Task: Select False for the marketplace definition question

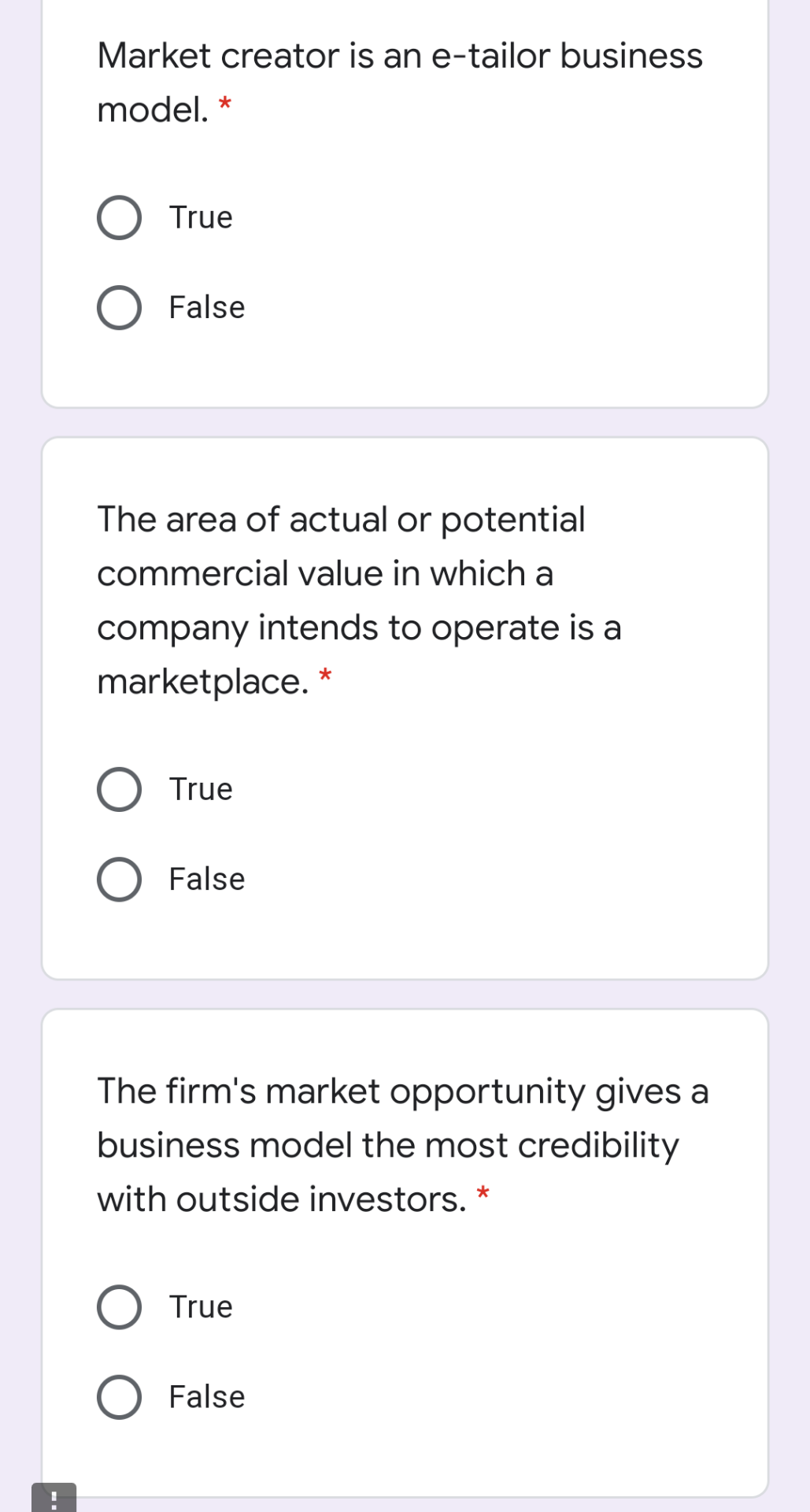Action: click(120, 879)
